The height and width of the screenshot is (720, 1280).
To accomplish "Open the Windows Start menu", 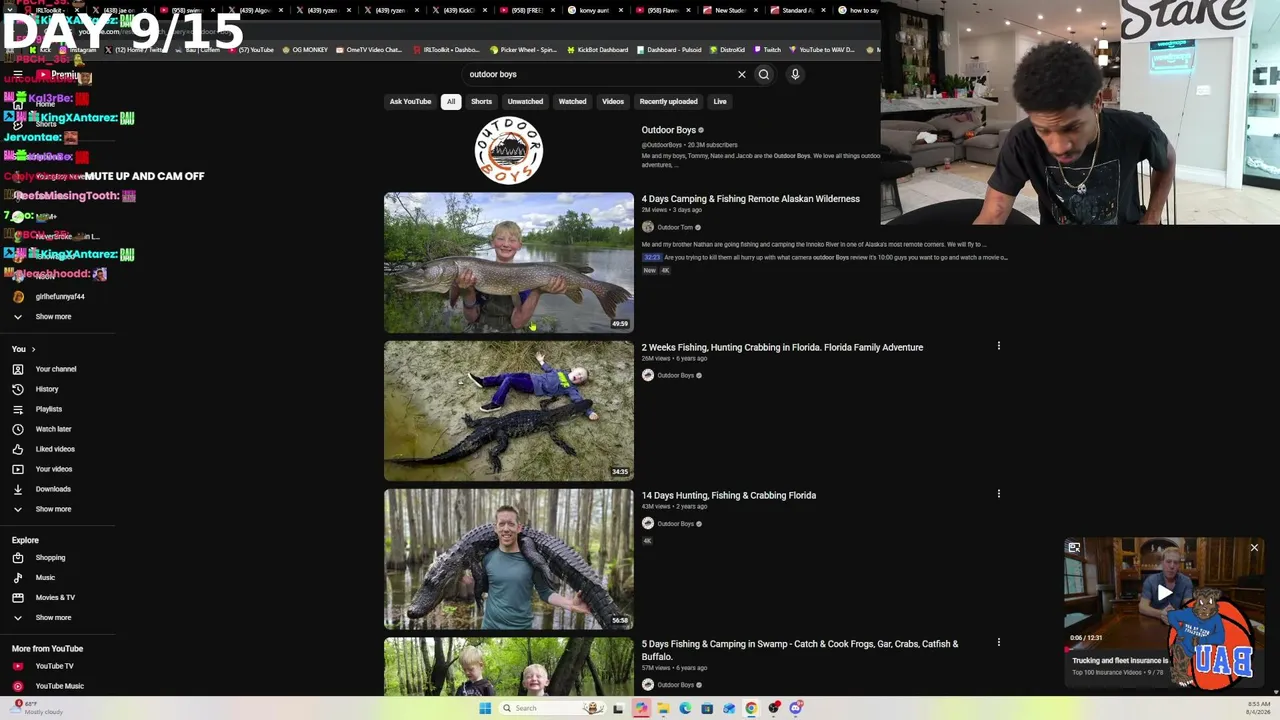I will pyautogui.click(x=485, y=708).
